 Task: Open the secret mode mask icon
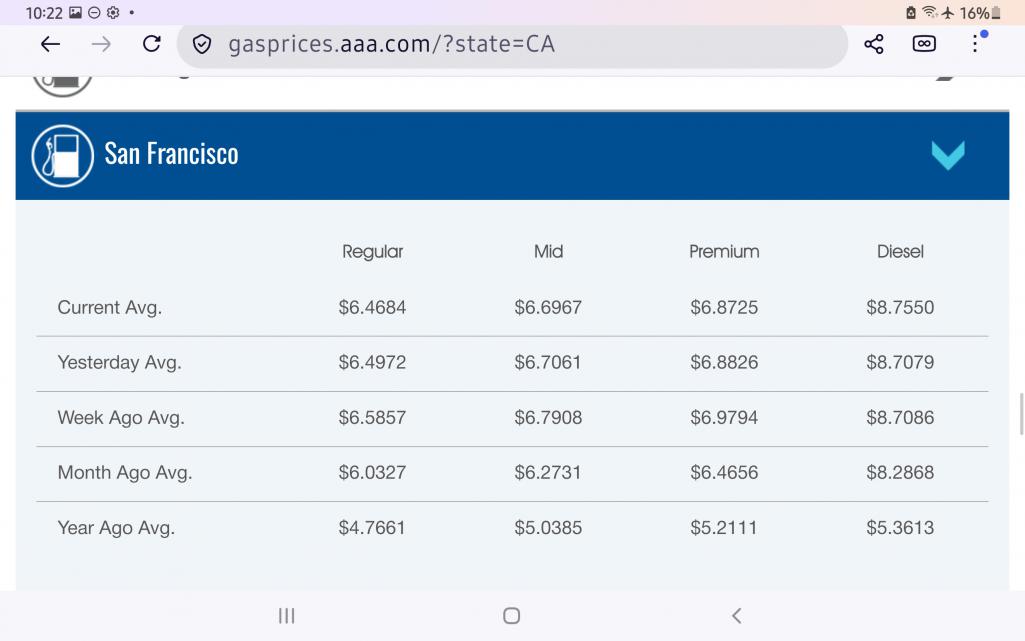tap(924, 44)
